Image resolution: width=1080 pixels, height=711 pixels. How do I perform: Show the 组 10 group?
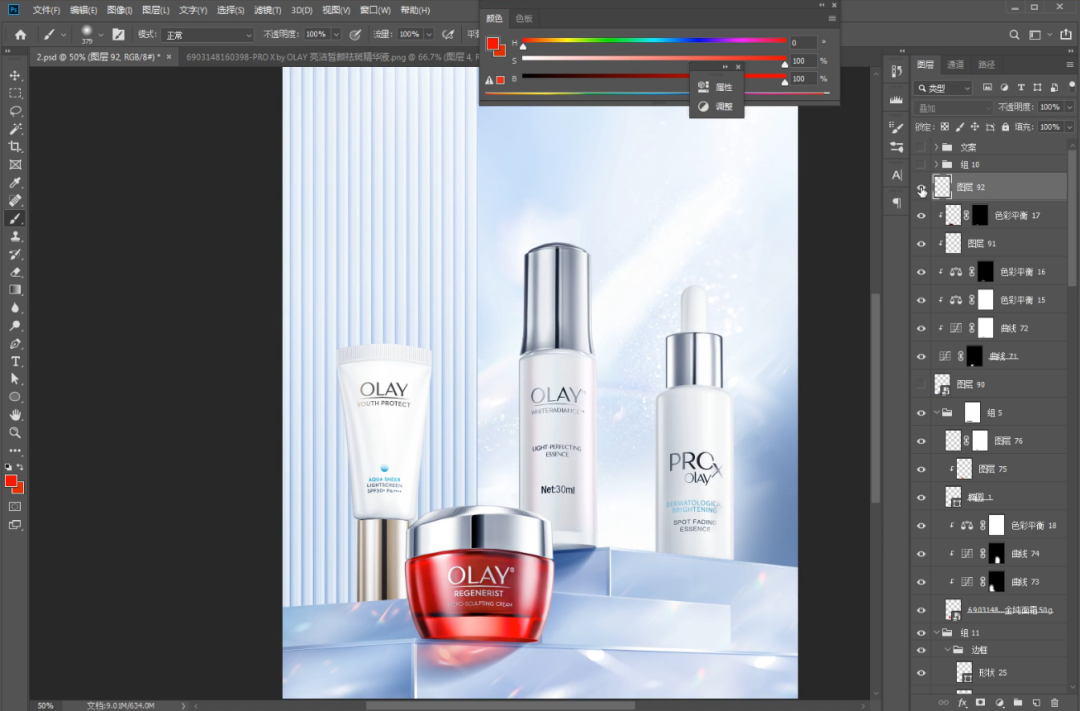pyautogui.click(x=922, y=165)
